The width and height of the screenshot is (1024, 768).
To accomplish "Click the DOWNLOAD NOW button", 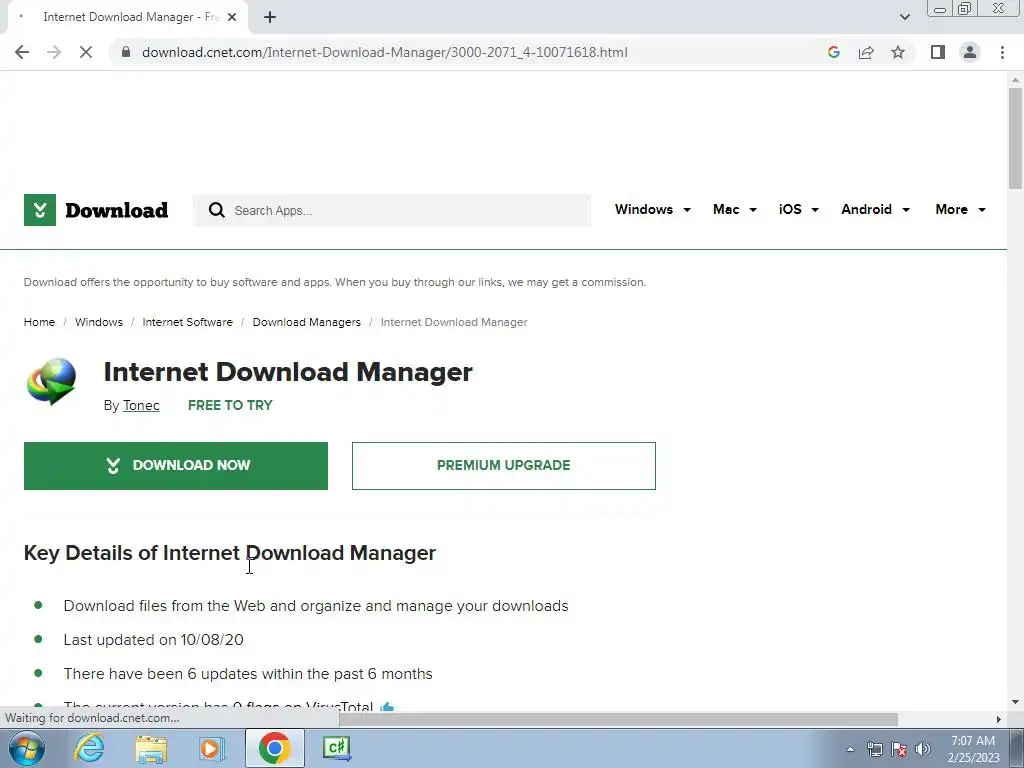I will (176, 466).
